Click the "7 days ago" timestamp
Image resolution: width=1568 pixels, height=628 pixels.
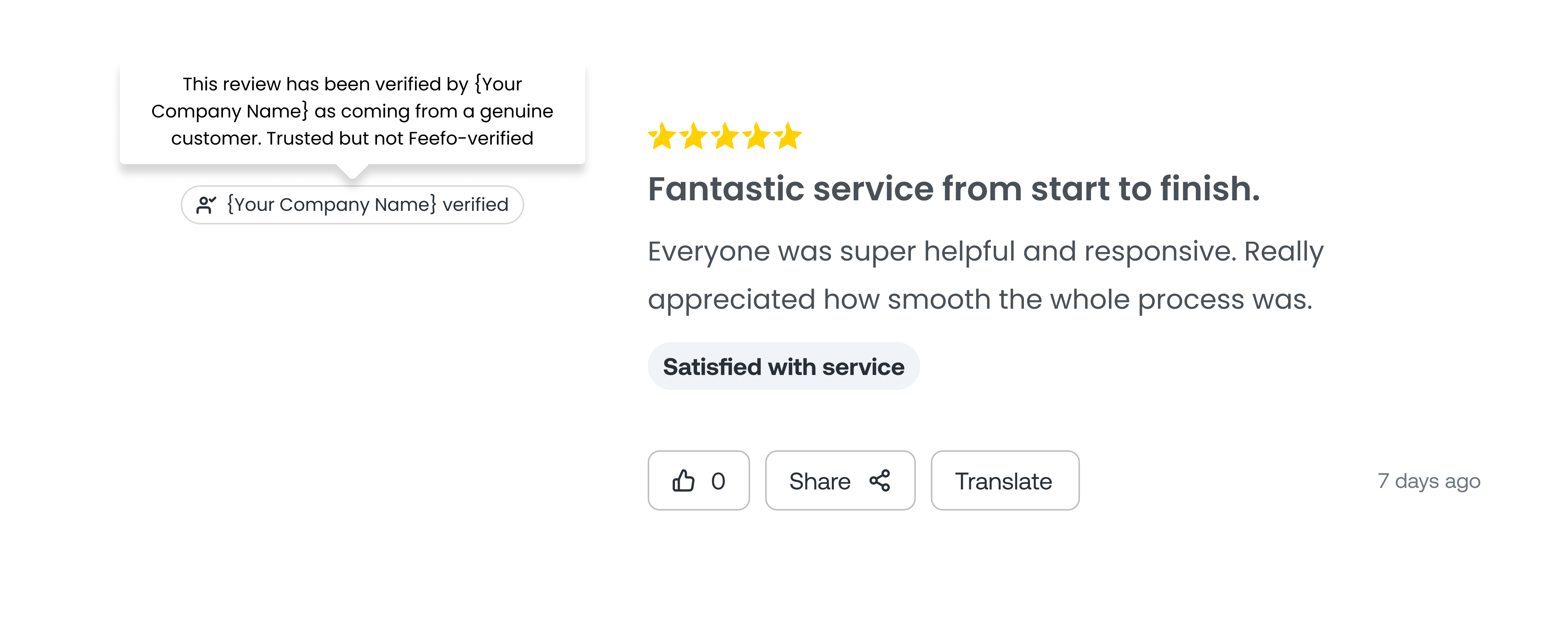pos(1429,481)
